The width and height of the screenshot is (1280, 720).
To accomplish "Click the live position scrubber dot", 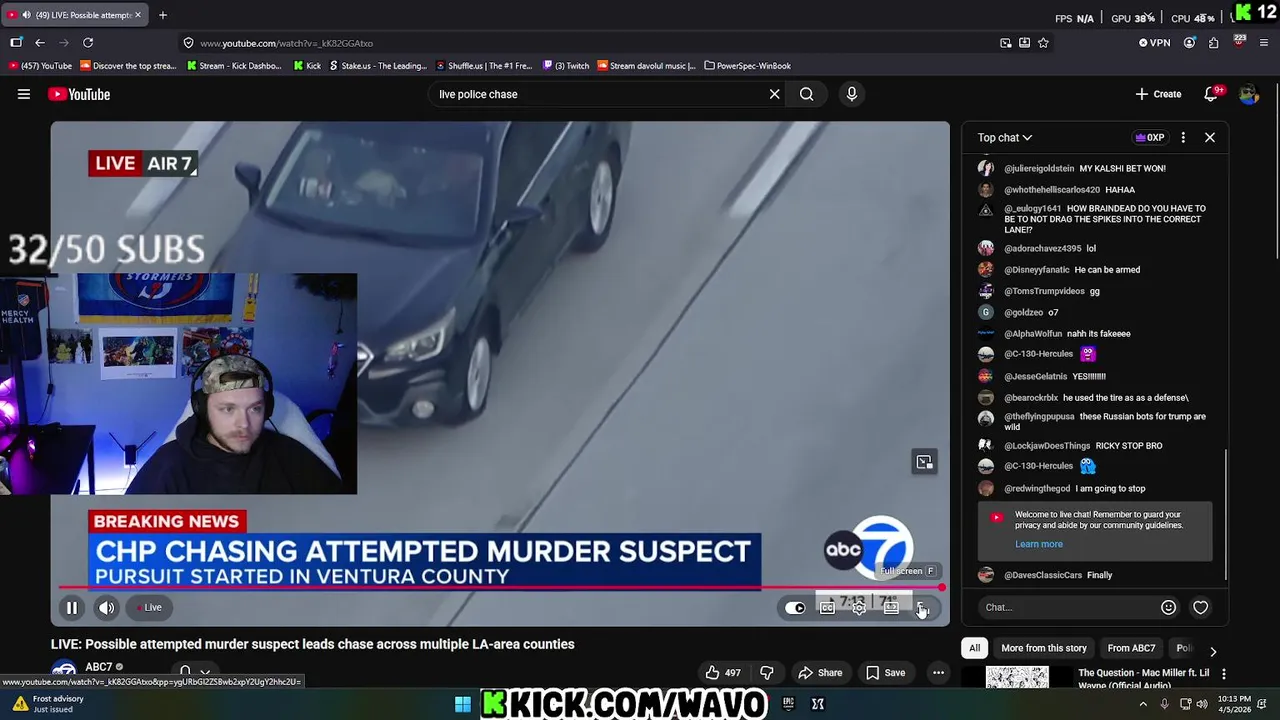I will (x=941, y=588).
